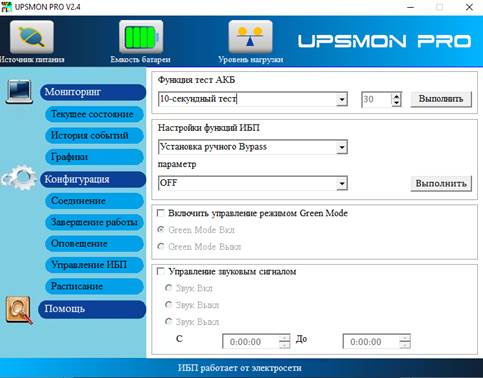Select the first Звук Выкл radio button

[169, 305]
